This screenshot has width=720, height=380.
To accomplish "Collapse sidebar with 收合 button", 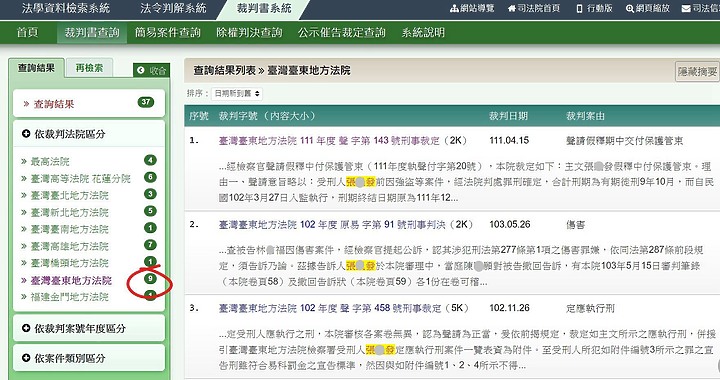I will pos(152,70).
